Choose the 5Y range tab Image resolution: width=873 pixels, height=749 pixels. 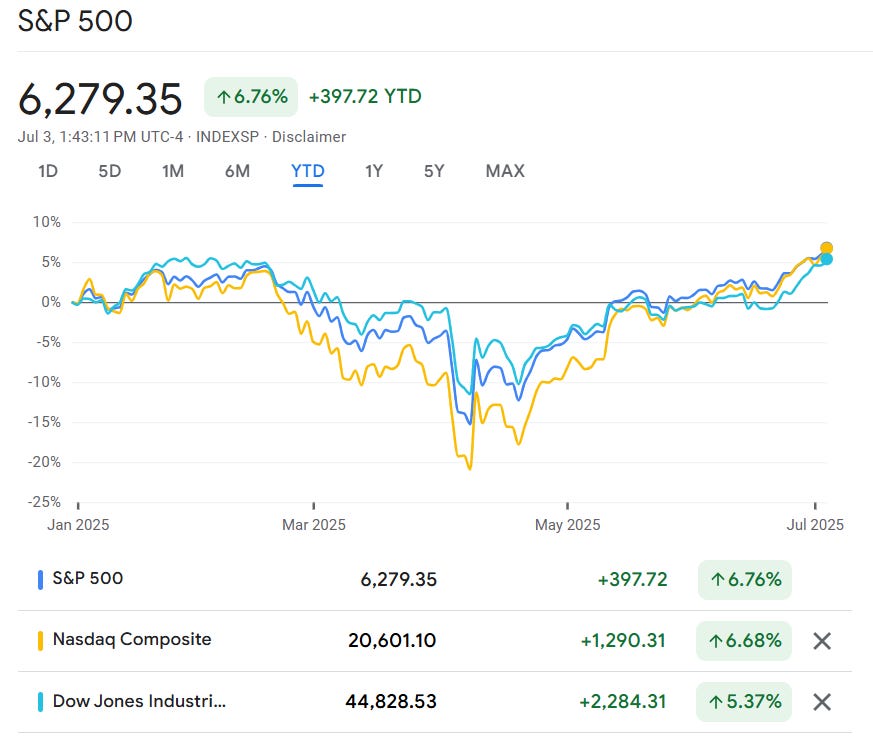pyautogui.click(x=434, y=171)
